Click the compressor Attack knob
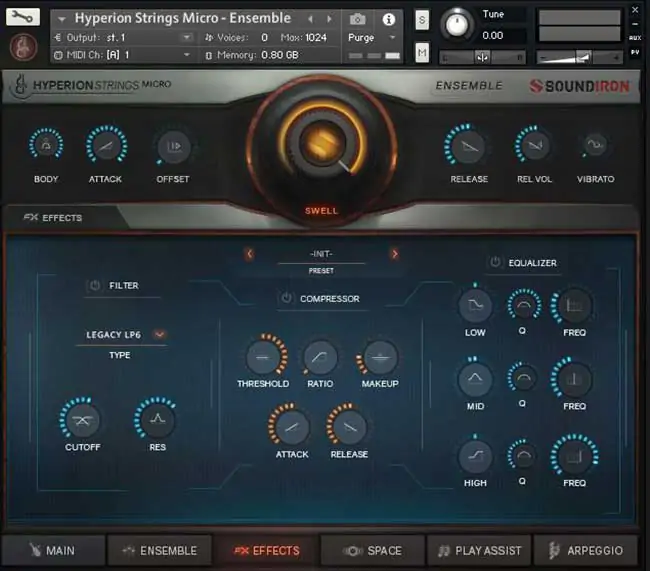650x571 pixels. coord(291,427)
